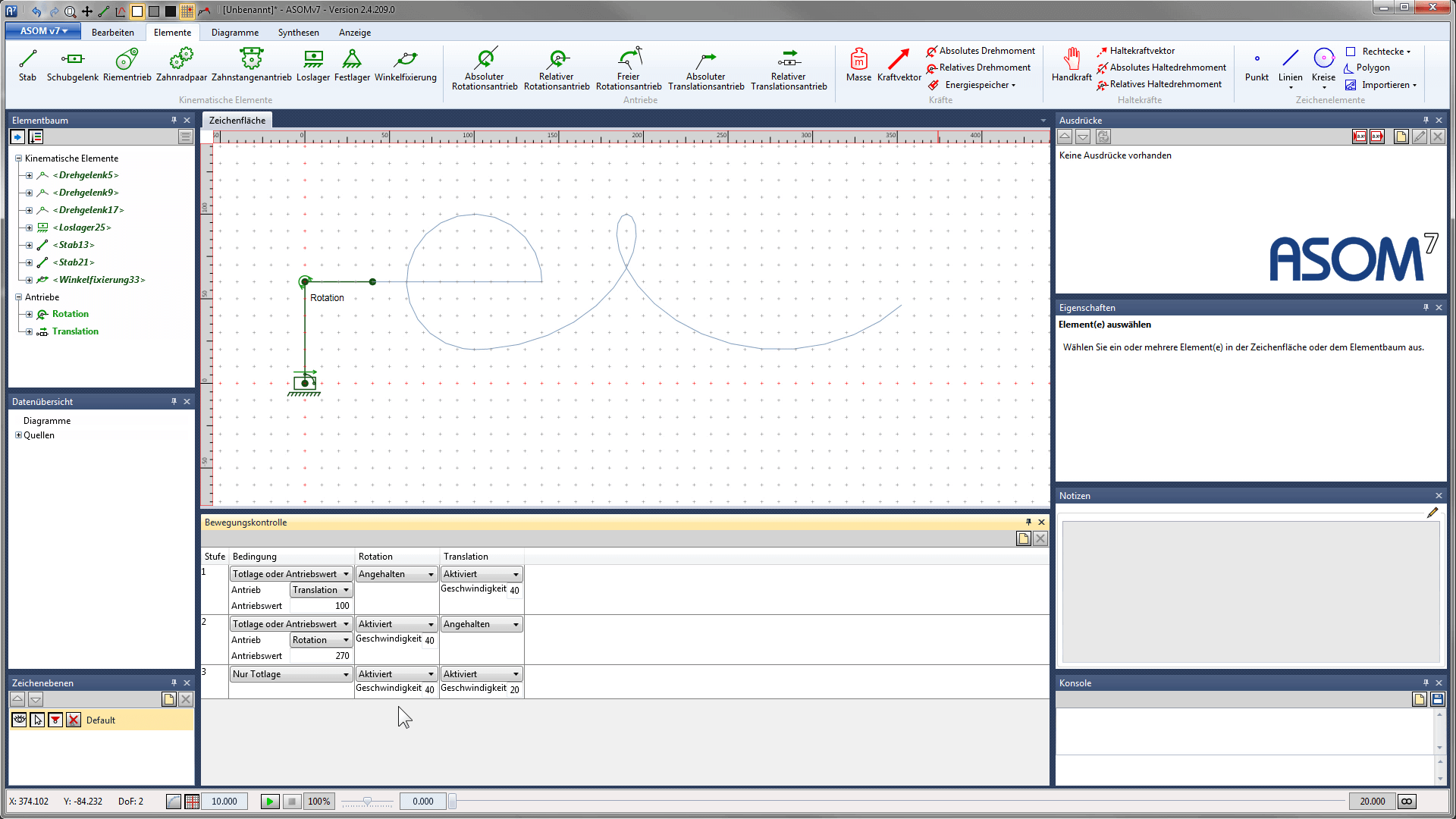This screenshot has width=1456, height=819.
Task: Add a Relativer Rotationsantrieb
Action: [x=557, y=70]
